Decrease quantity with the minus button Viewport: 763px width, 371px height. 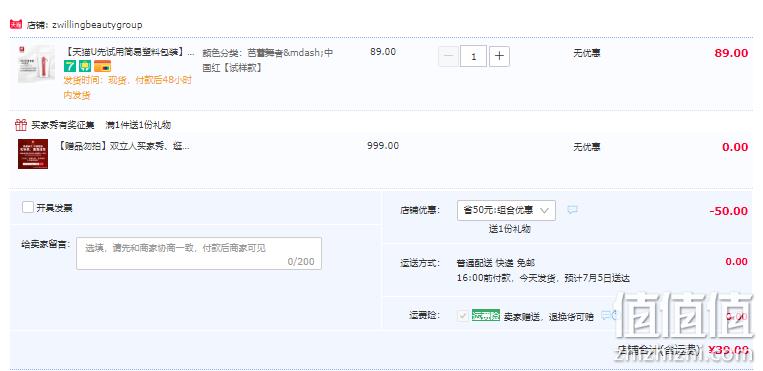pyautogui.click(x=448, y=56)
